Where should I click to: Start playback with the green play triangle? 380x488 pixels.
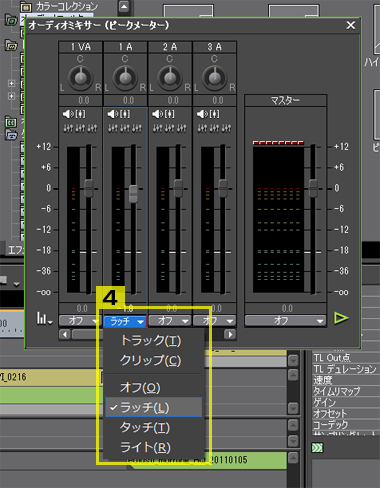click(x=341, y=318)
